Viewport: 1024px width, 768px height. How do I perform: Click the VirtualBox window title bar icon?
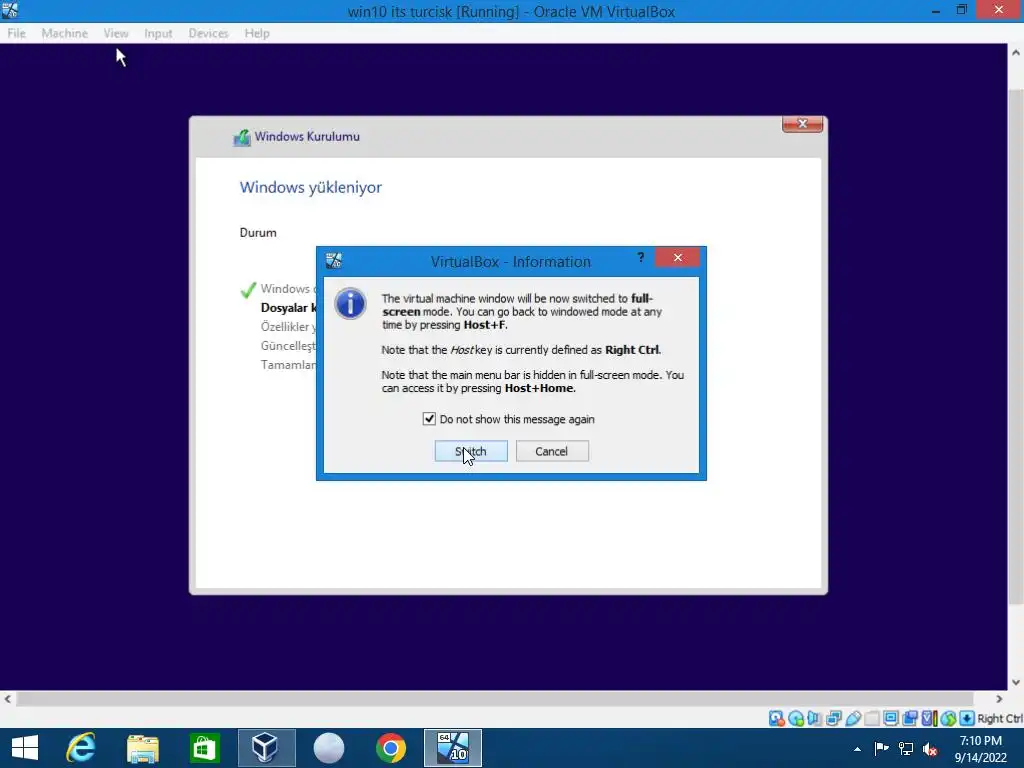(x=10, y=10)
